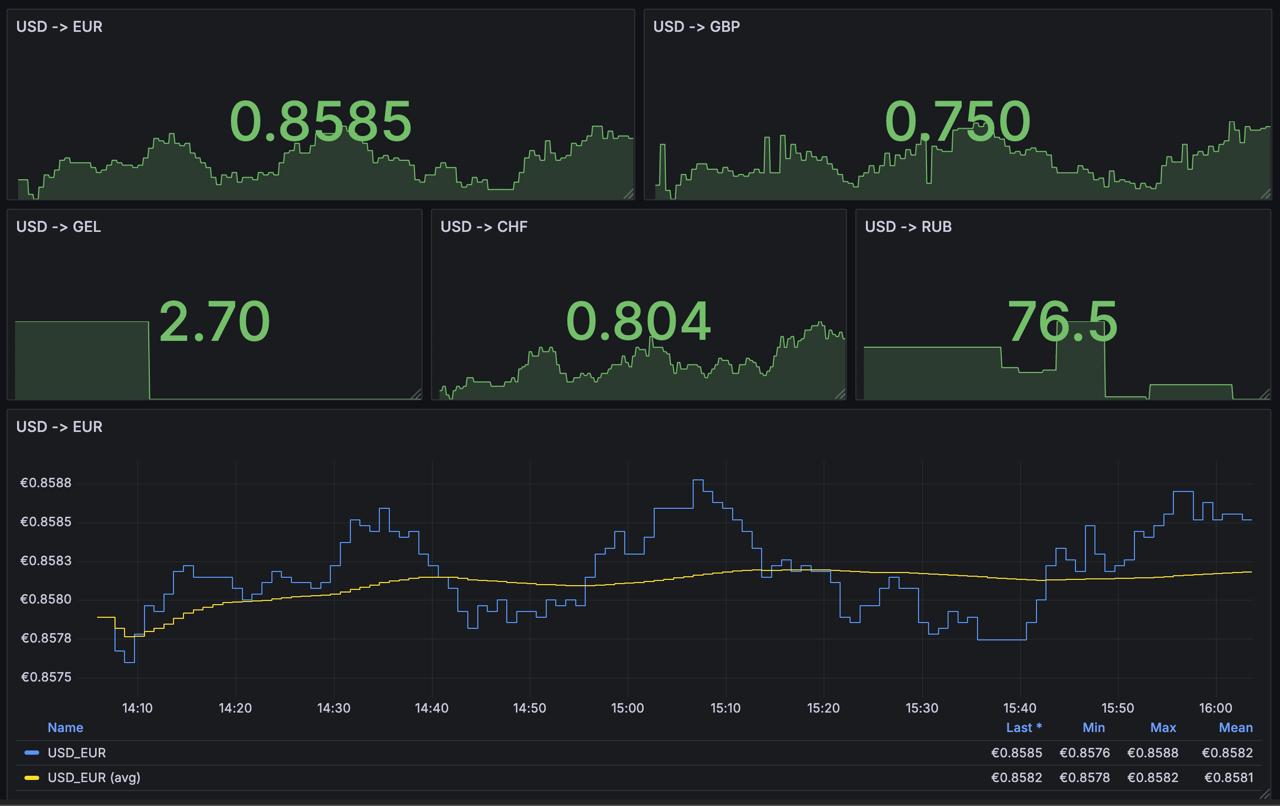Sort the legend by the Max column
The image size is (1280, 806).
[x=1162, y=727]
